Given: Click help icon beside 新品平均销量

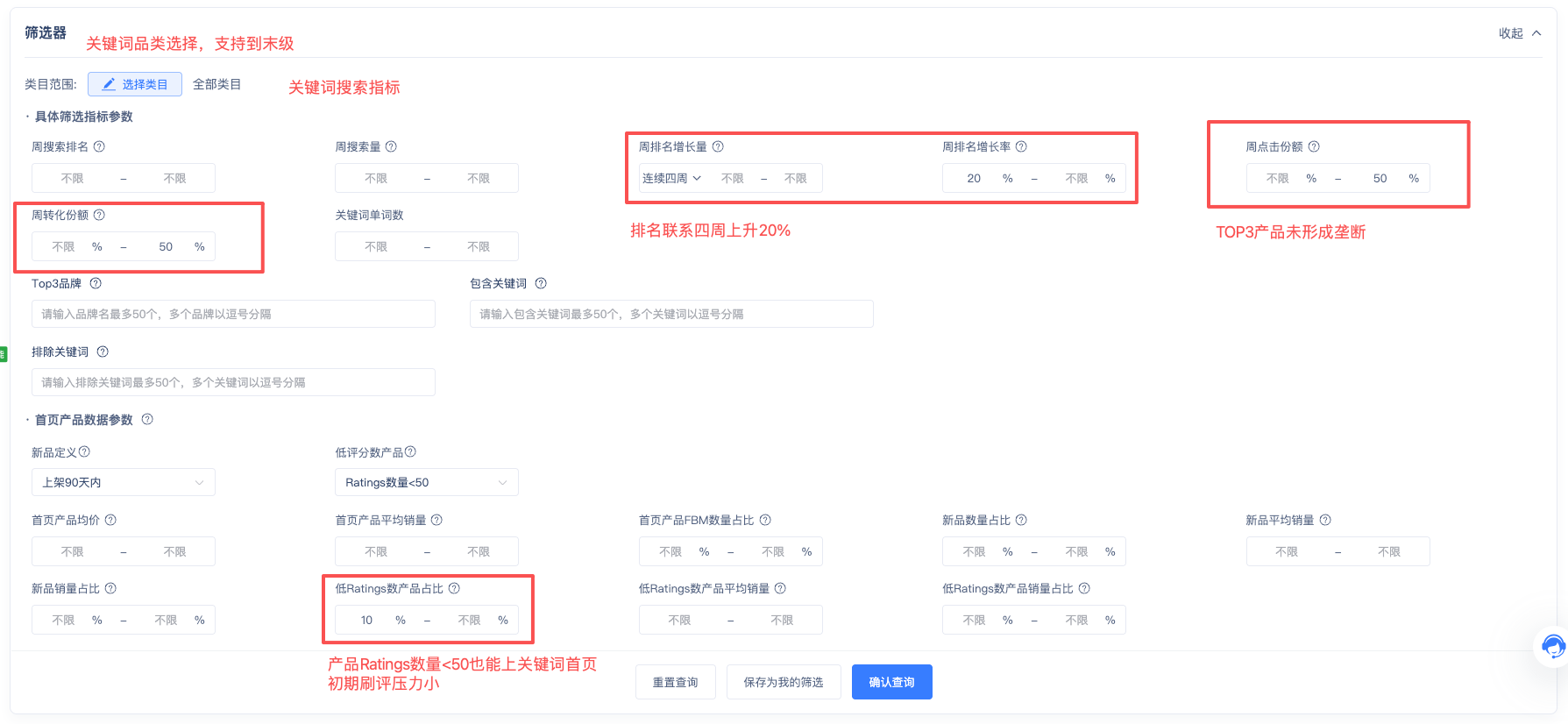Looking at the screenshot, I should pos(1325,520).
